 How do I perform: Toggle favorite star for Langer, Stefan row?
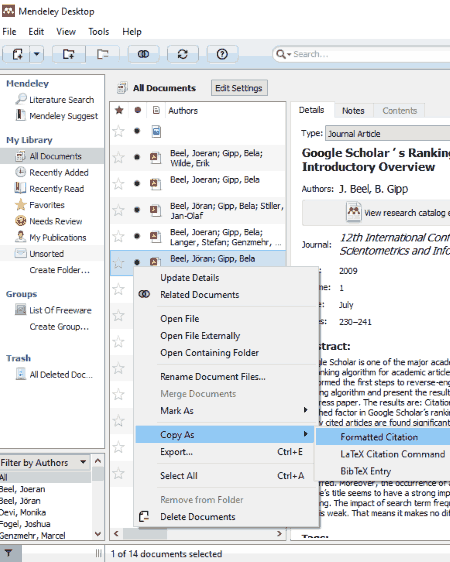119,237
